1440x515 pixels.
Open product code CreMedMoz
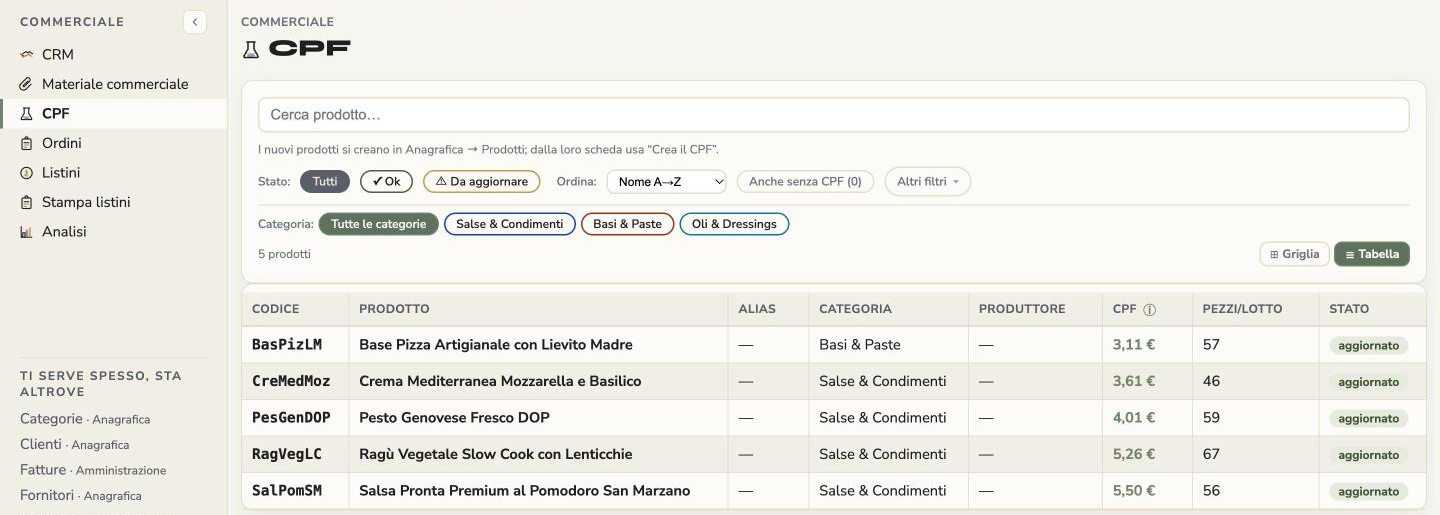[x=291, y=381]
